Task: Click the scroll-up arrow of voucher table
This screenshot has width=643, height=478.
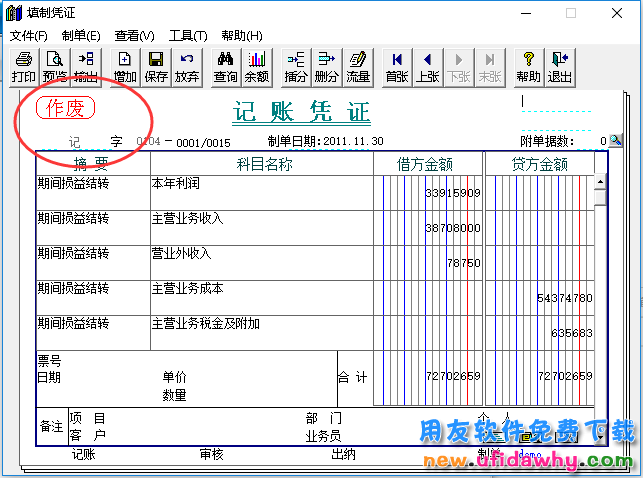Action: 600,183
